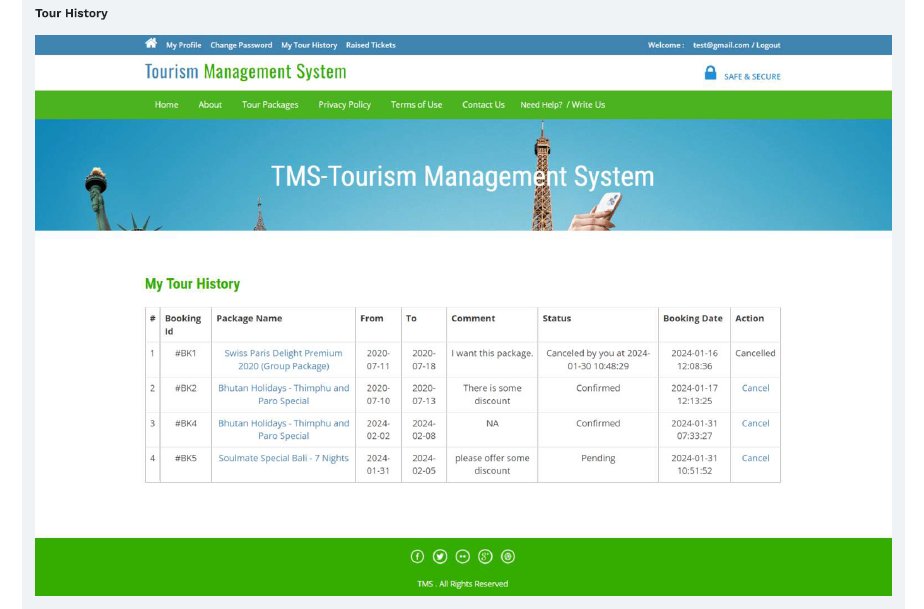Click the comment 'There is some discount'

492,394
